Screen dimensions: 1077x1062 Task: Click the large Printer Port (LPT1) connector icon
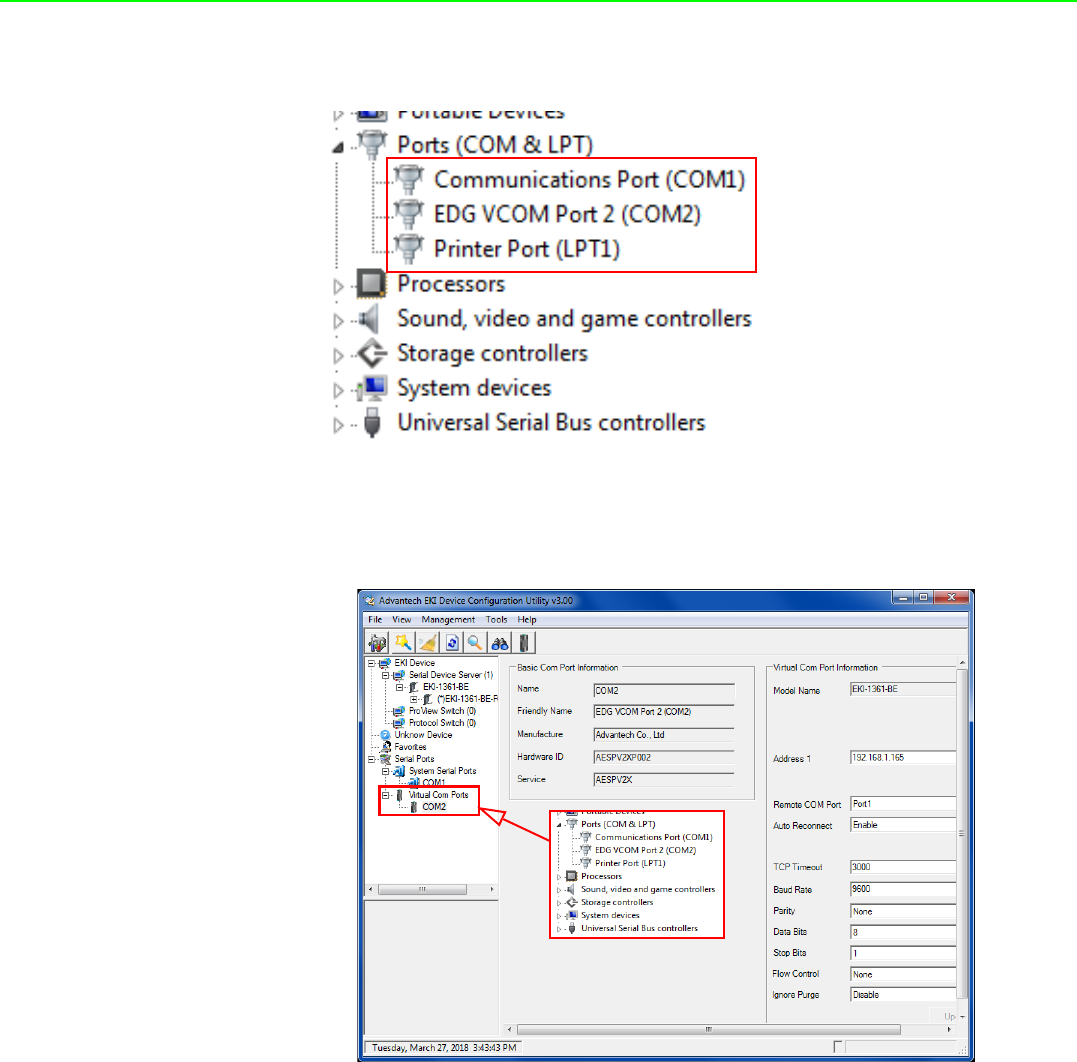(x=409, y=249)
